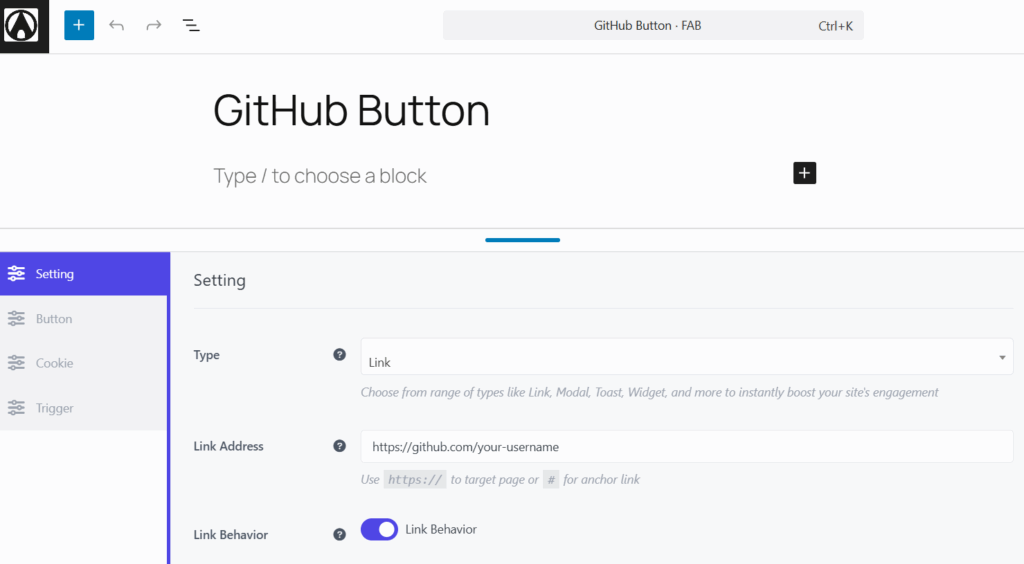The width and height of the screenshot is (1024, 564).
Task: Click the blue metabox resize handle
Action: [522, 240]
